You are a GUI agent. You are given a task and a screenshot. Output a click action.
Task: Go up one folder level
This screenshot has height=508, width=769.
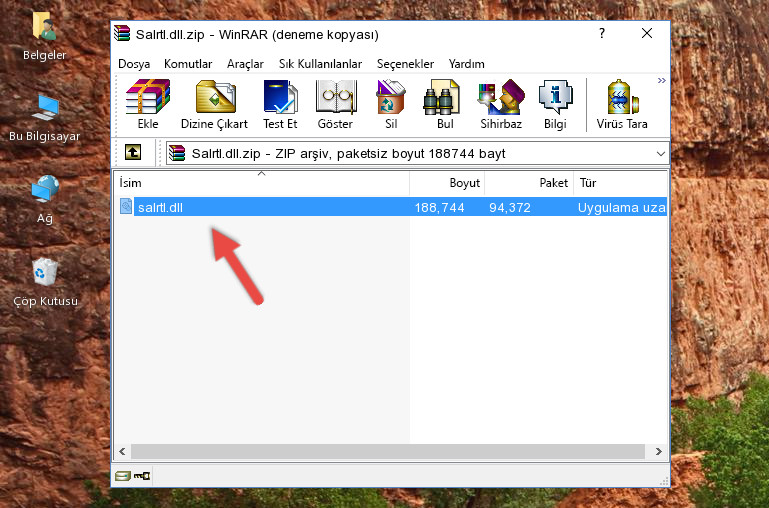click(133, 152)
